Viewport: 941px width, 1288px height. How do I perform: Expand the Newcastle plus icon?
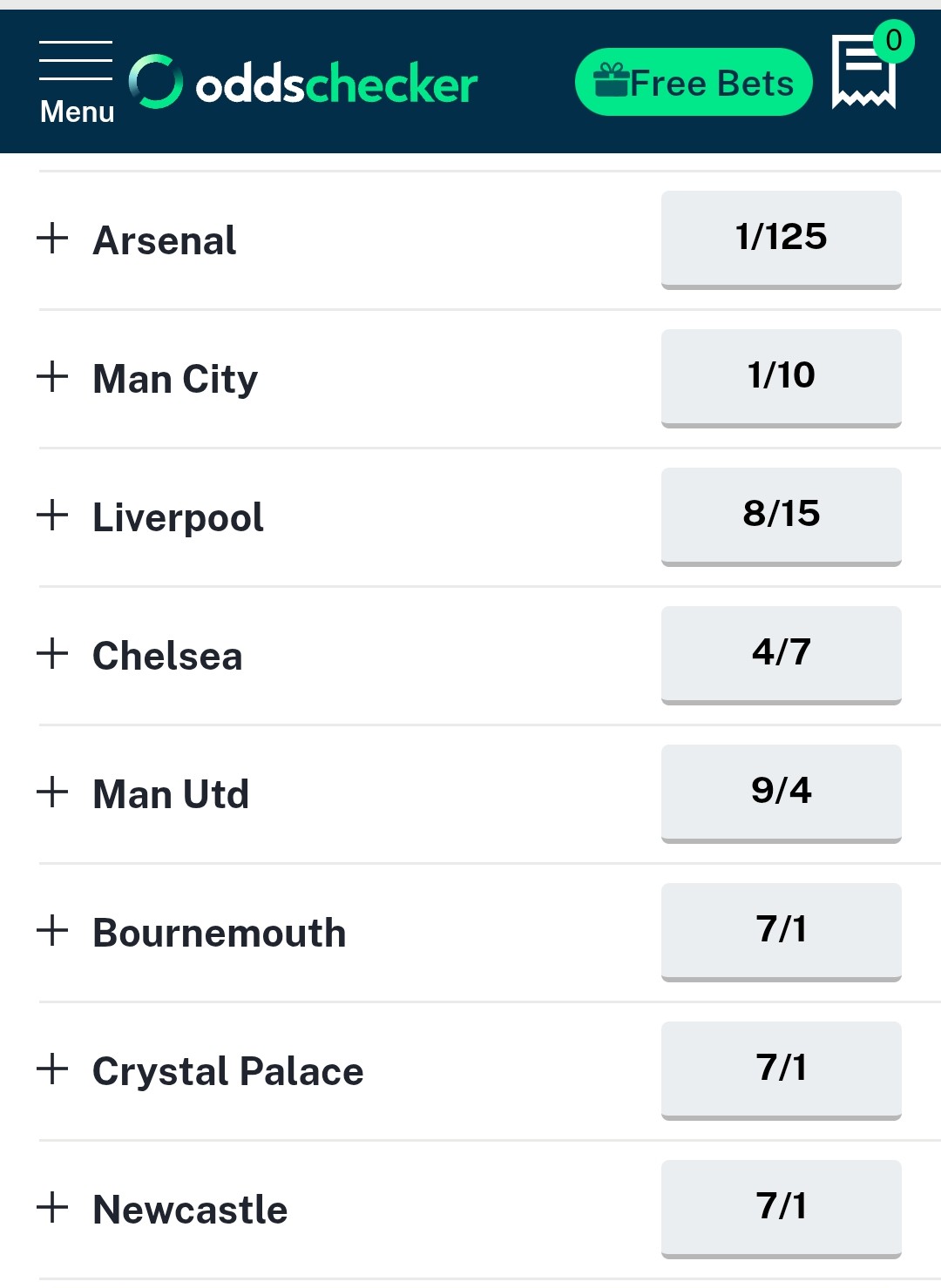[53, 1207]
